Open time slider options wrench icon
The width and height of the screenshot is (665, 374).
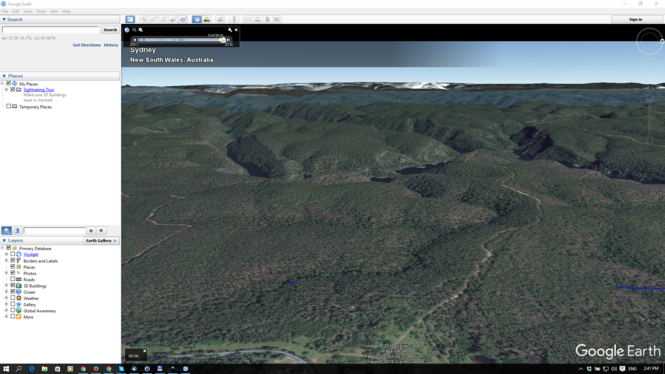pyautogui.click(x=230, y=30)
